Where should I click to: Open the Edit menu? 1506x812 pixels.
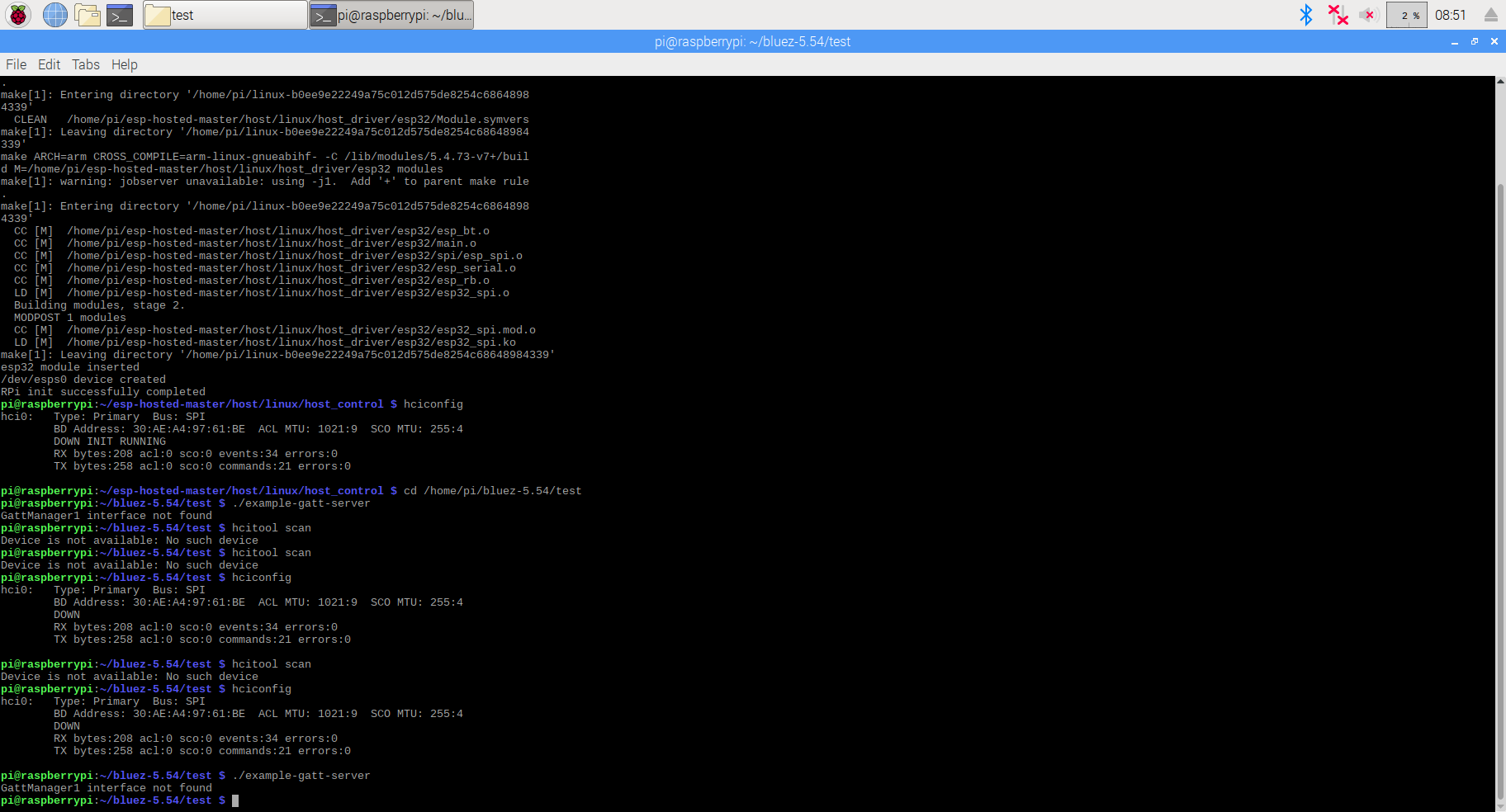[50, 64]
